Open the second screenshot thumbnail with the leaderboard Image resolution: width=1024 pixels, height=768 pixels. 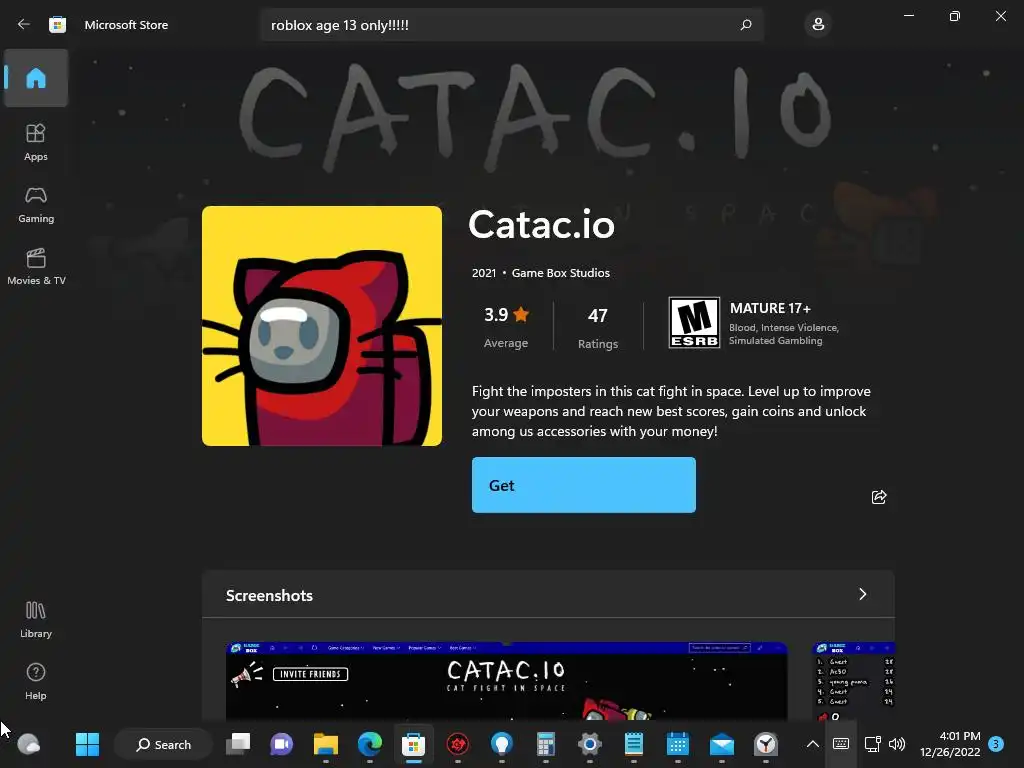(854, 682)
